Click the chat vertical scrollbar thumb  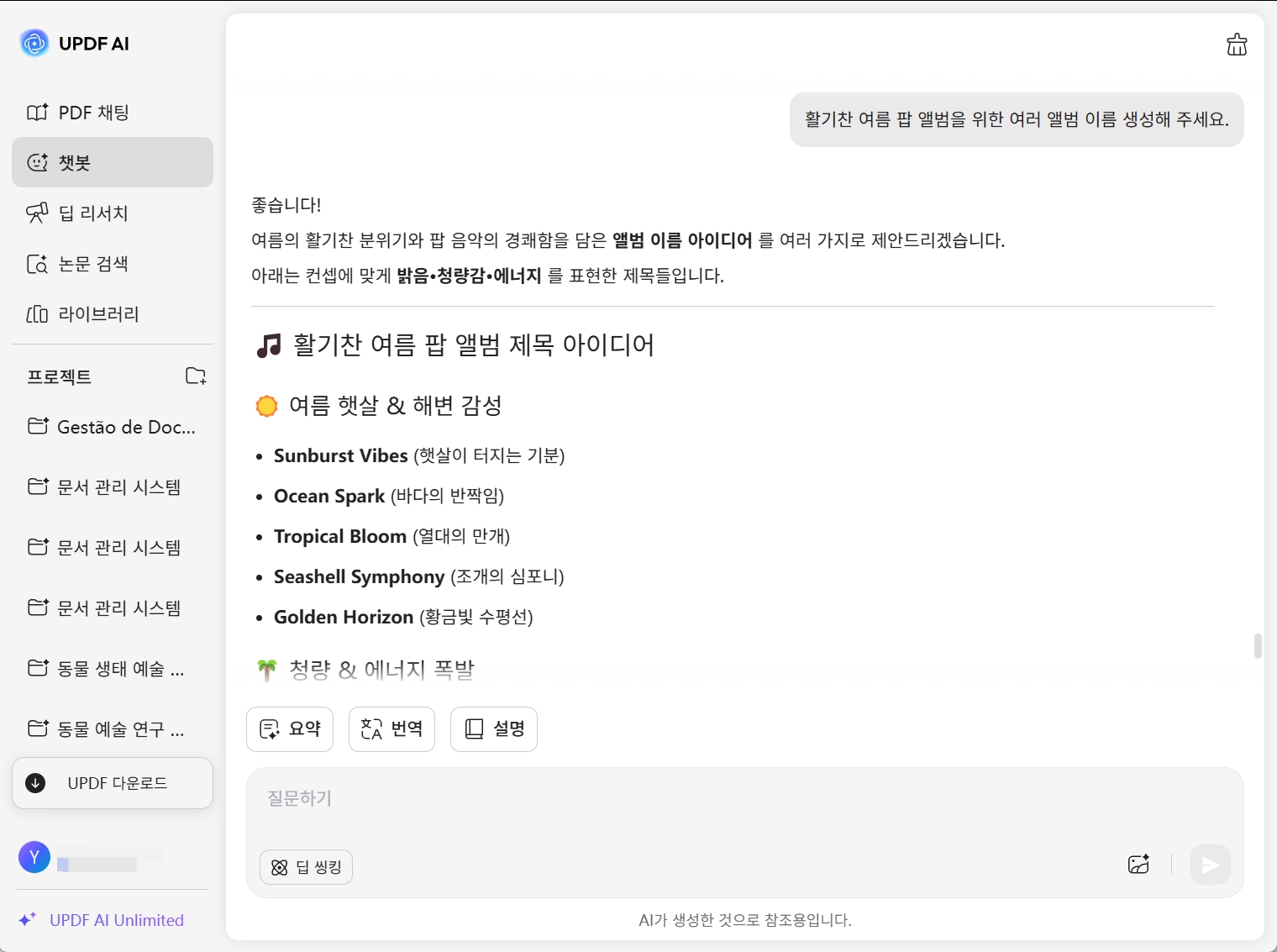[x=1258, y=646]
